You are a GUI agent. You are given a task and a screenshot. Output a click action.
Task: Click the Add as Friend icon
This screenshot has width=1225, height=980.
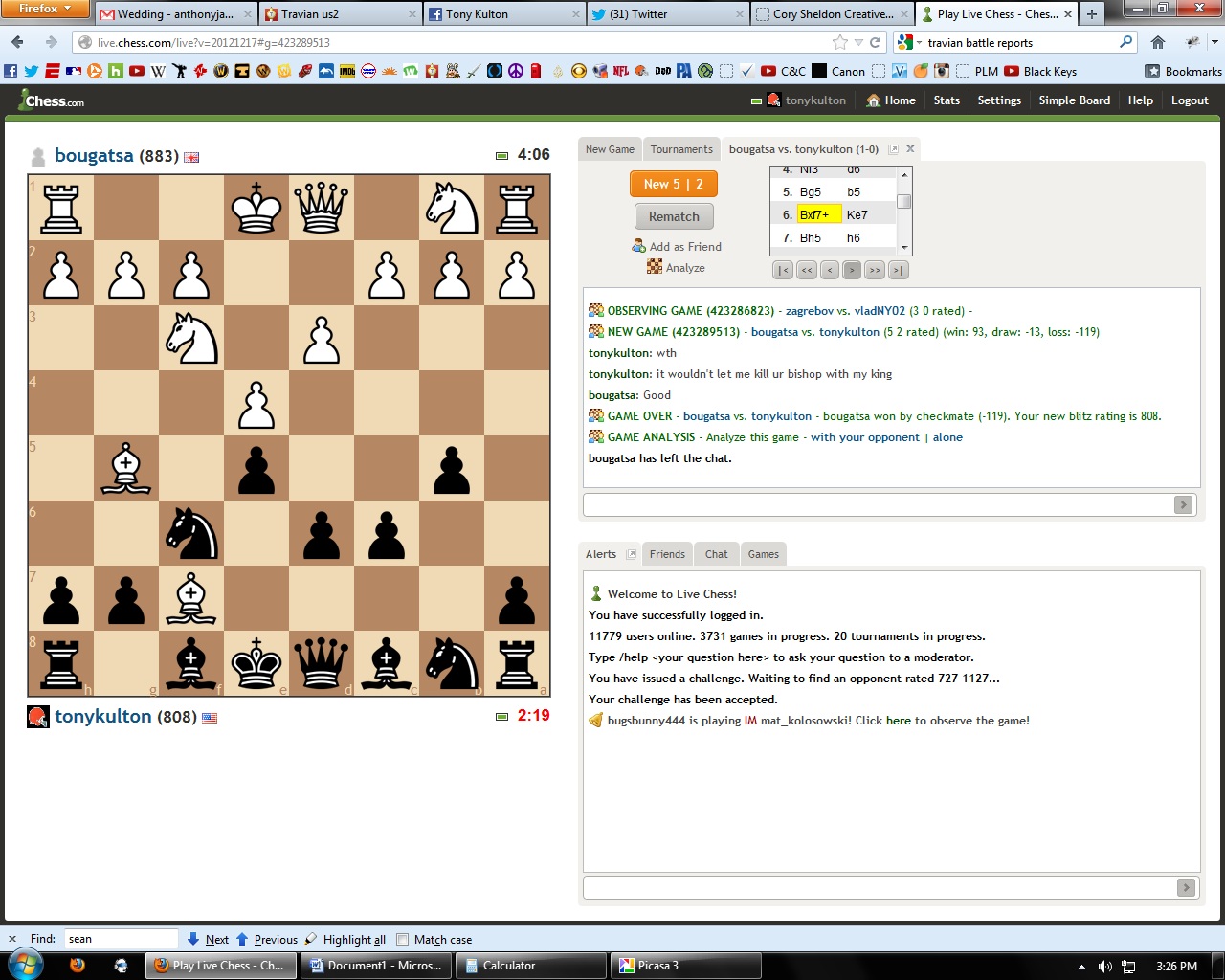638,246
